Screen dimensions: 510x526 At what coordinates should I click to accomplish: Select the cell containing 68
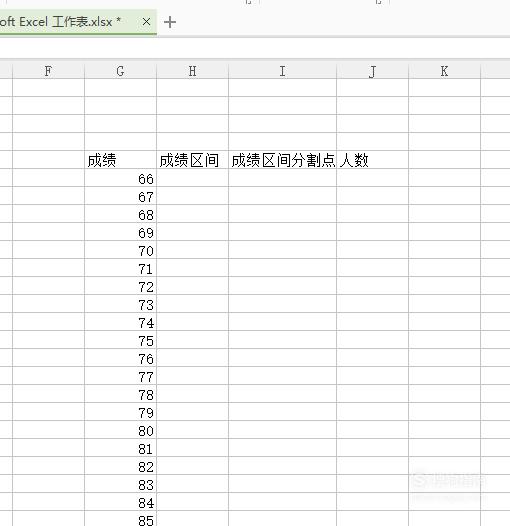coord(120,214)
